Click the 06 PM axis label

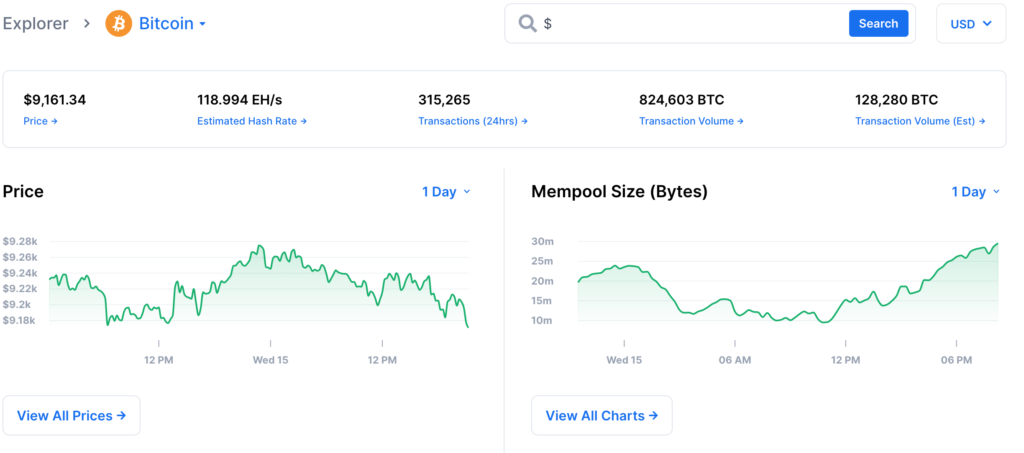point(956,360)
